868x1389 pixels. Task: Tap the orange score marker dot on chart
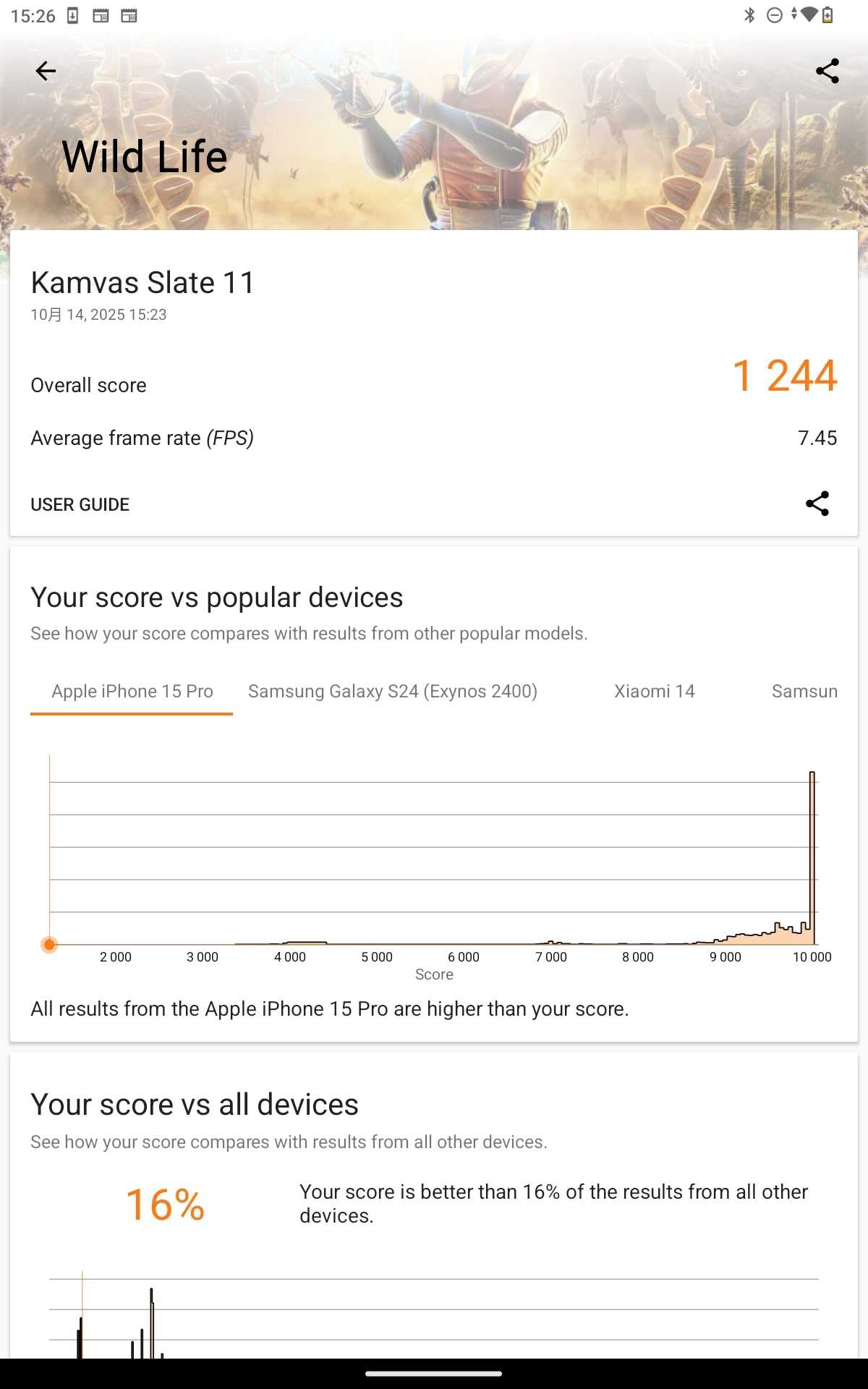click(x=49, y=944)
